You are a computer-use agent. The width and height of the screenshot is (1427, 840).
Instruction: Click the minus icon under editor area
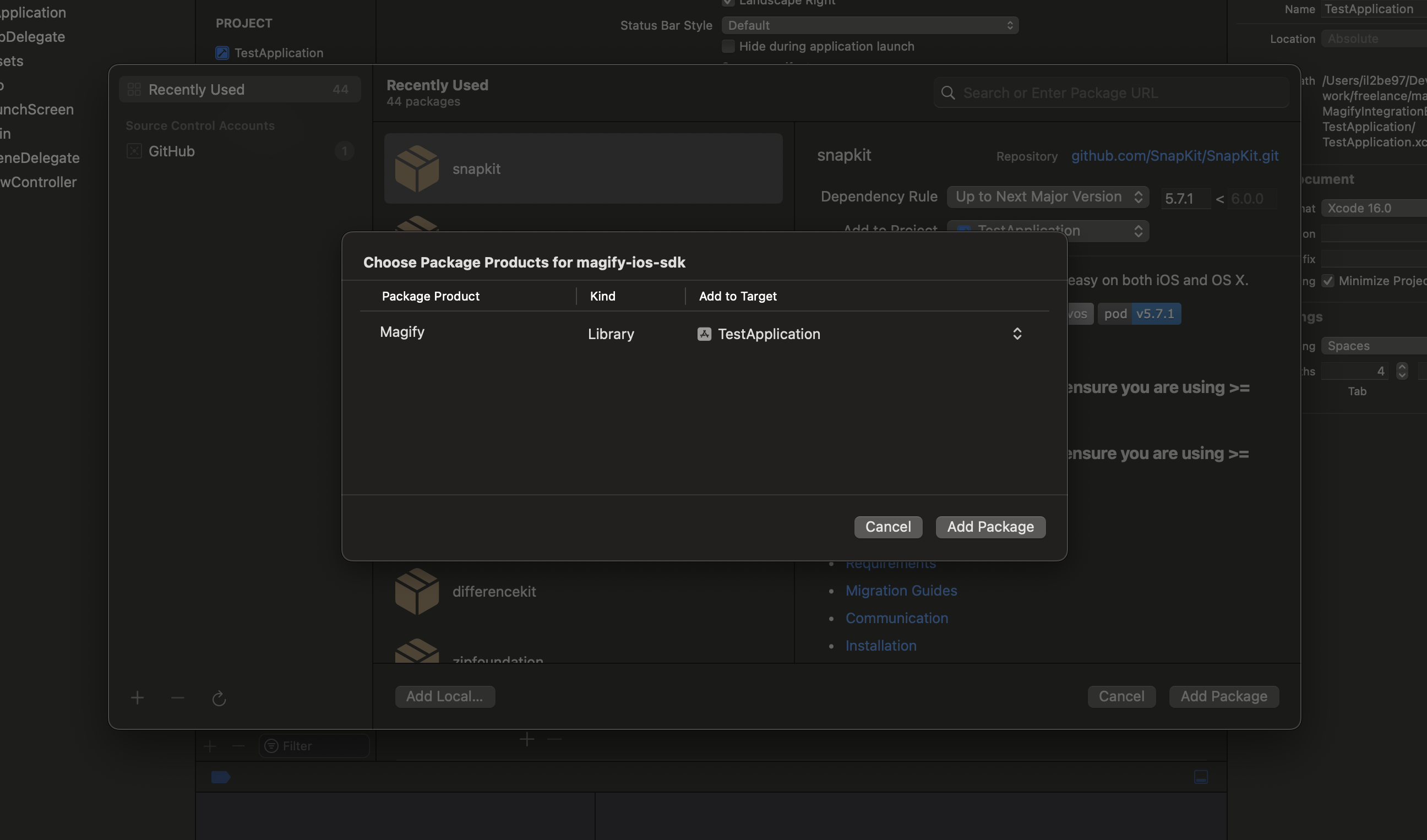point(554,739)
